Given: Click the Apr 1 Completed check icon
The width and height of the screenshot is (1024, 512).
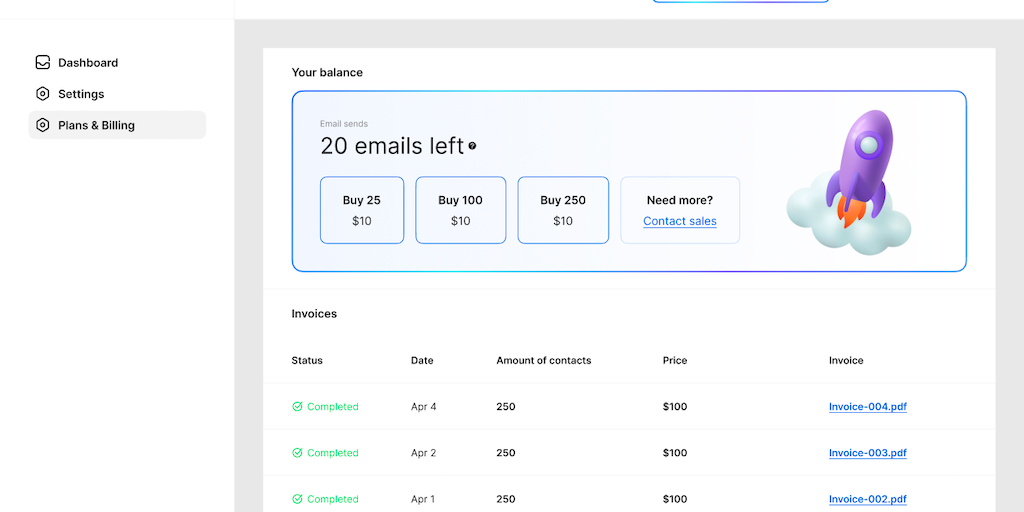Looking at the screenshot, I should [297, 499].
